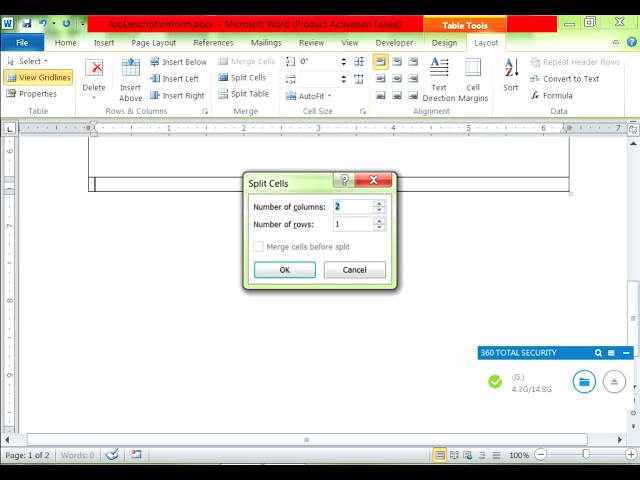Image resolution: width=640 pixels, height=480 pixels.
Task: Click OK in Split Cells dialog
Action: pos(285,270)
